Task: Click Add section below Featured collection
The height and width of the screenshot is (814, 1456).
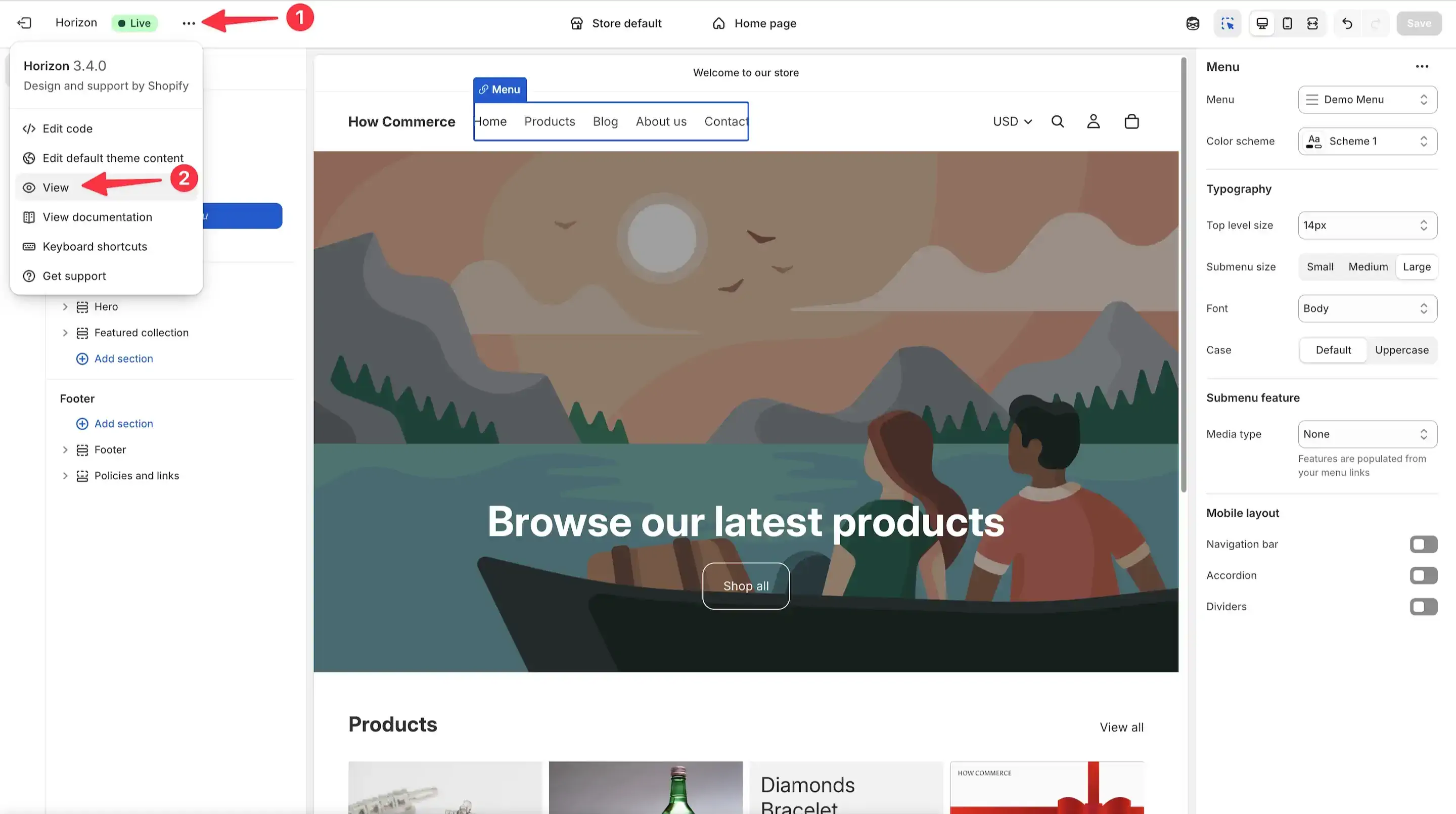Action: (115, 358)
